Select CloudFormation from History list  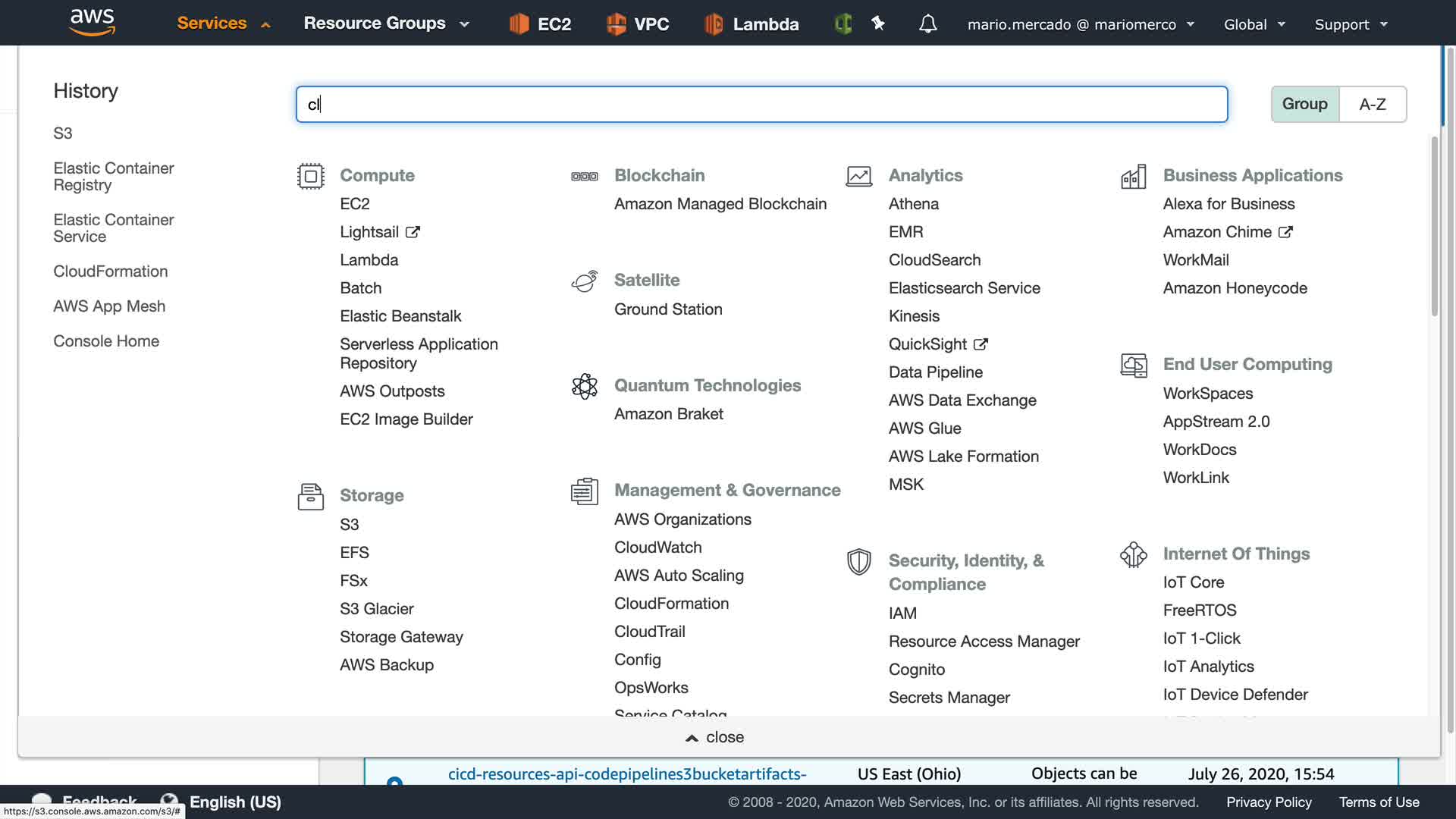(x=110, y=271)
